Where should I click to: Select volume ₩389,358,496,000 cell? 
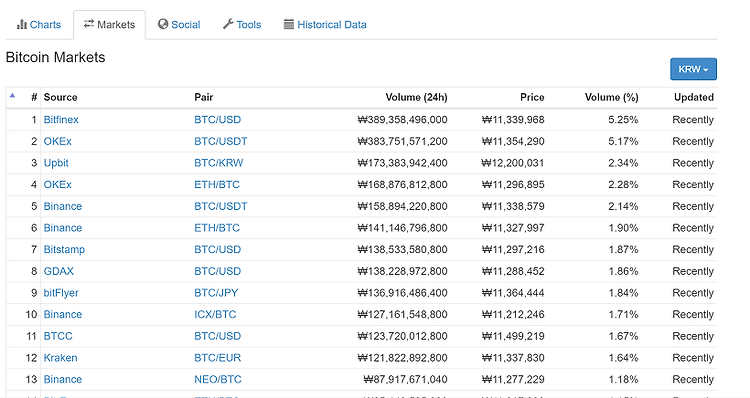coord(402,120)
